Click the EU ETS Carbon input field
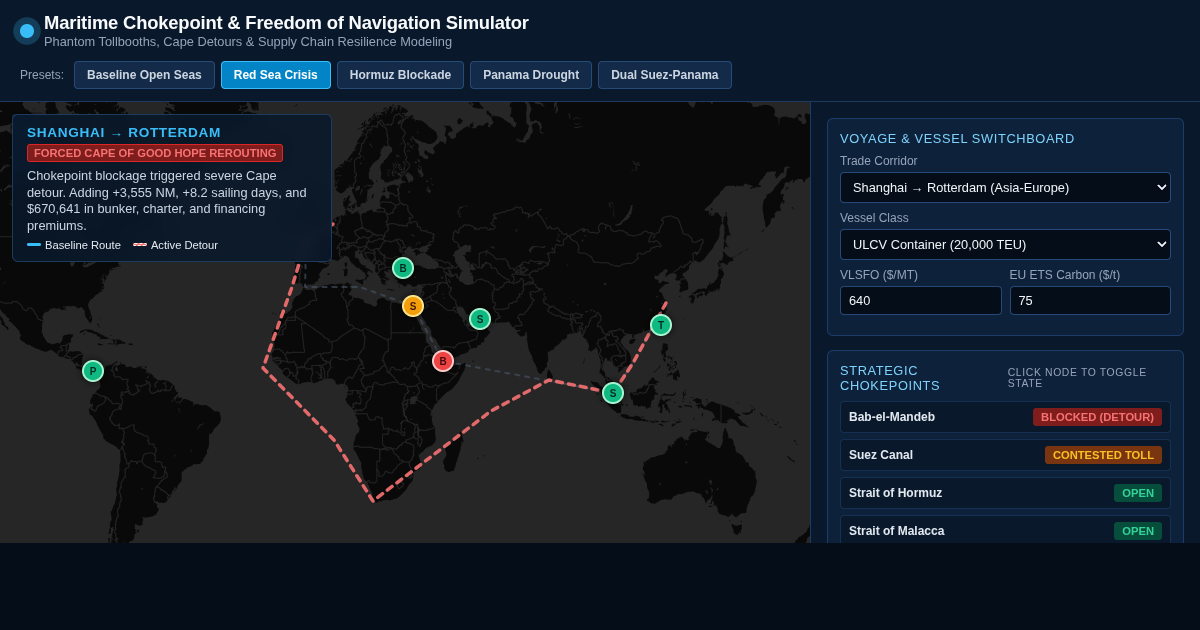 tap(1090, 301)
